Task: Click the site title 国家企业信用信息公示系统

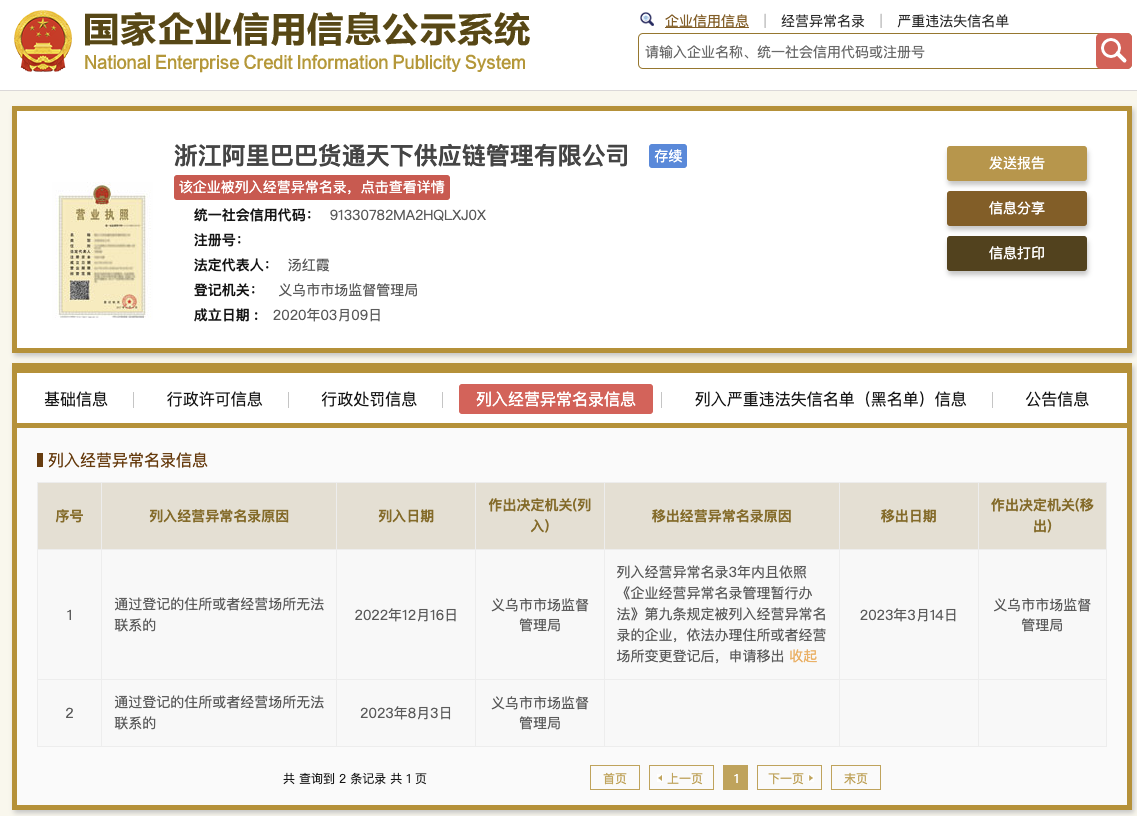Action: pyautogui.click(x=307, y=29)
